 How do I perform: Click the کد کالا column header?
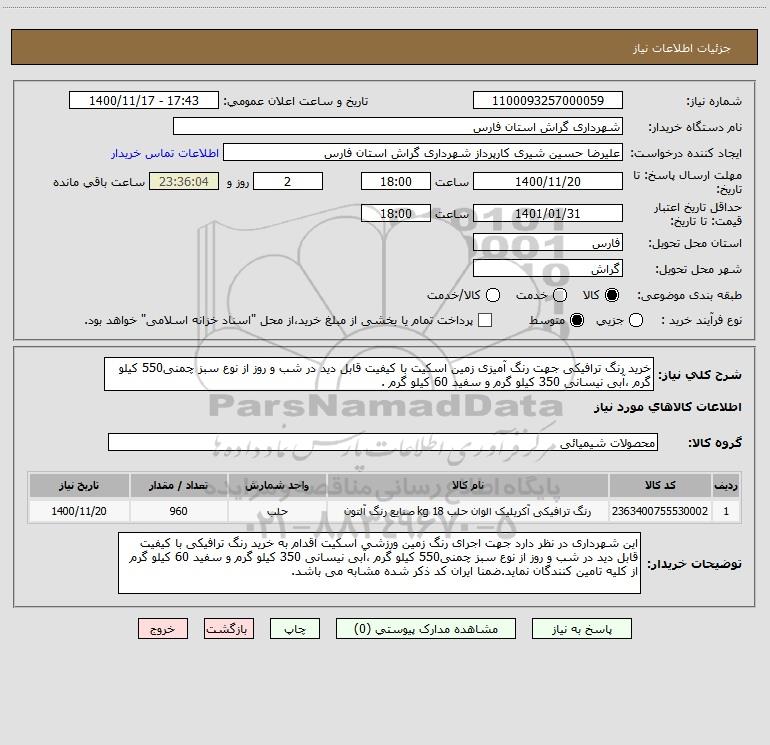(x=660, y=485)
